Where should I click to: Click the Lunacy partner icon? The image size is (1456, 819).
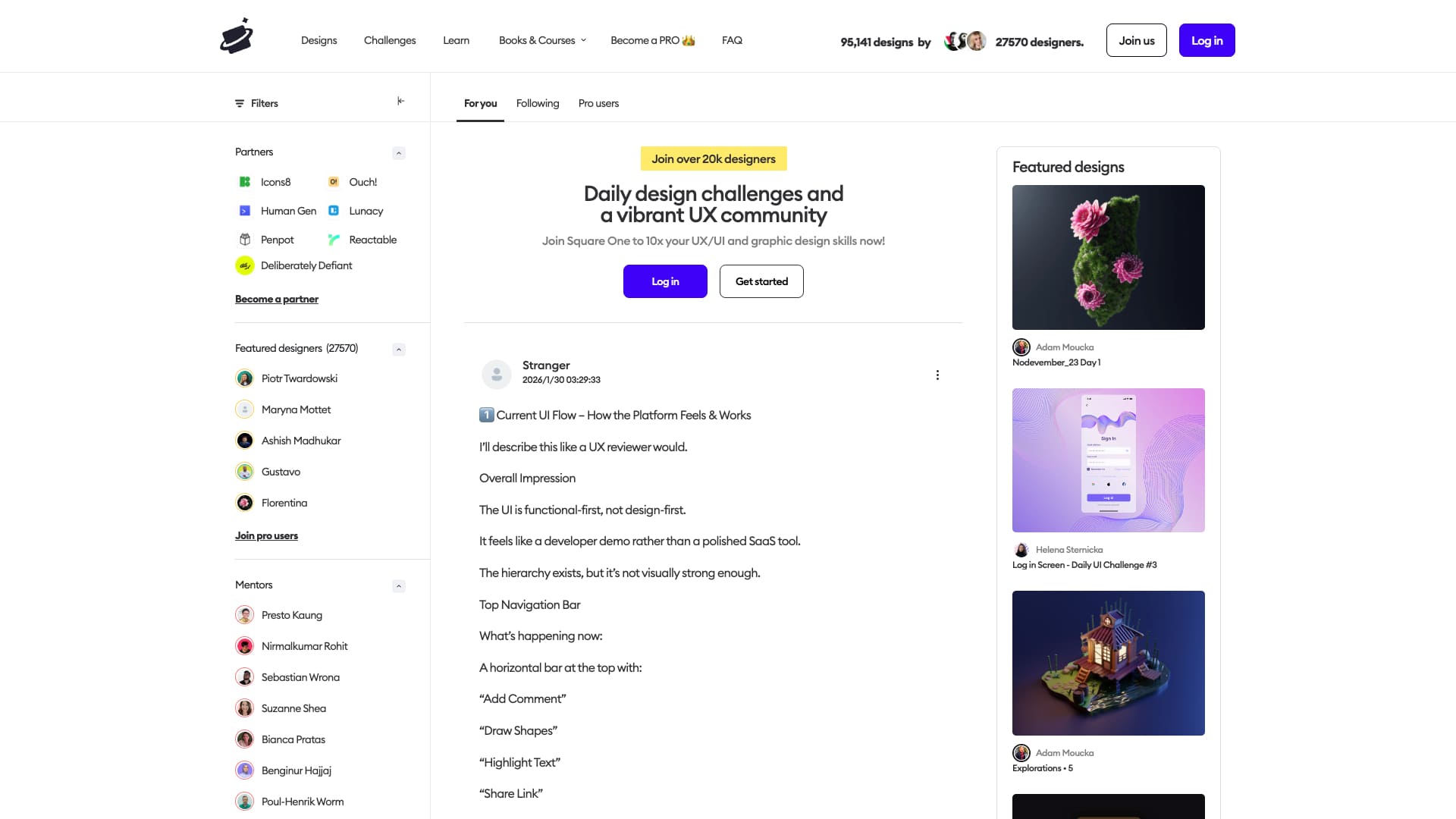[x=334, y=211]
